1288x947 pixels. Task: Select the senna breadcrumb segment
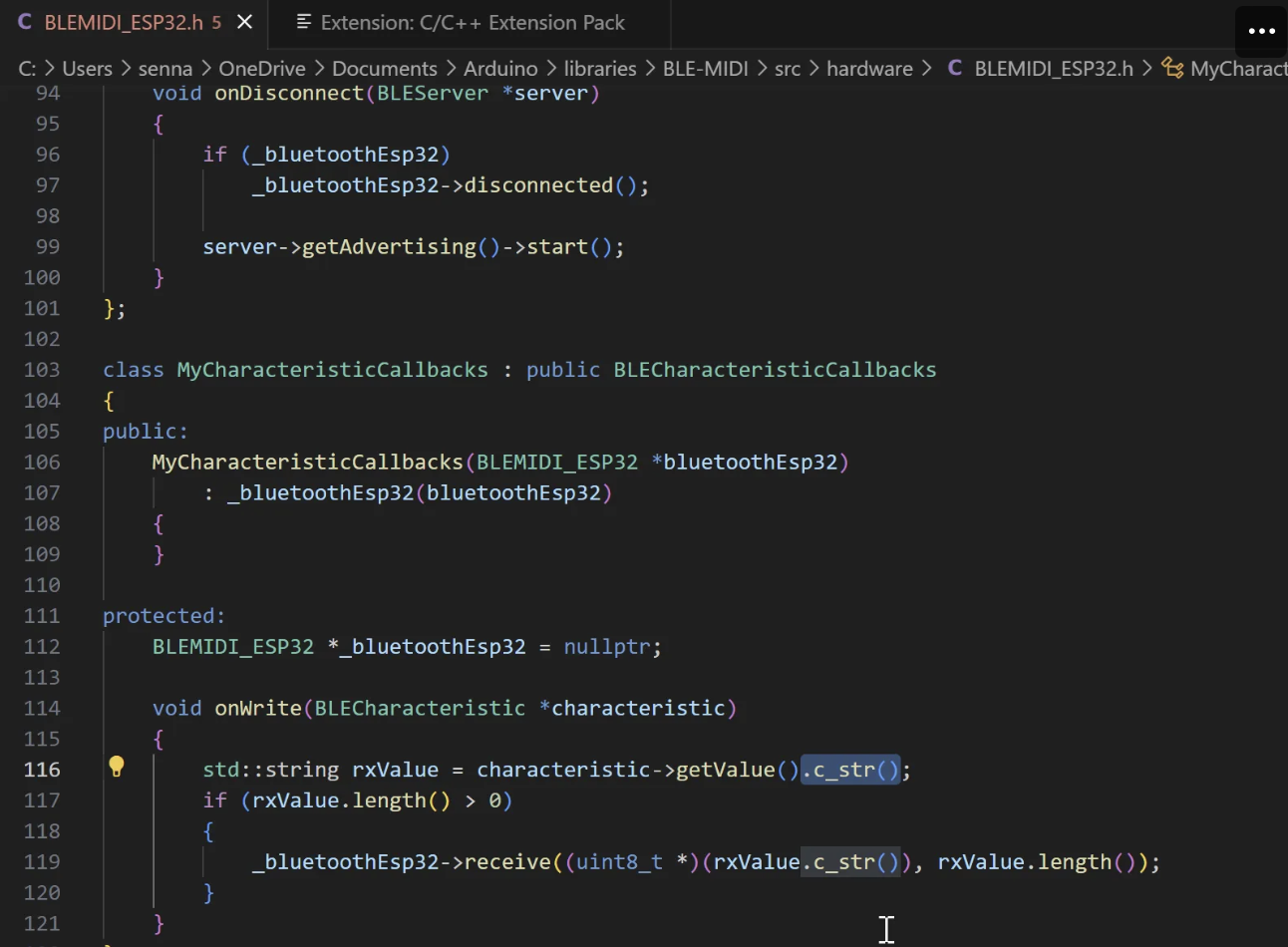[165, 68]
